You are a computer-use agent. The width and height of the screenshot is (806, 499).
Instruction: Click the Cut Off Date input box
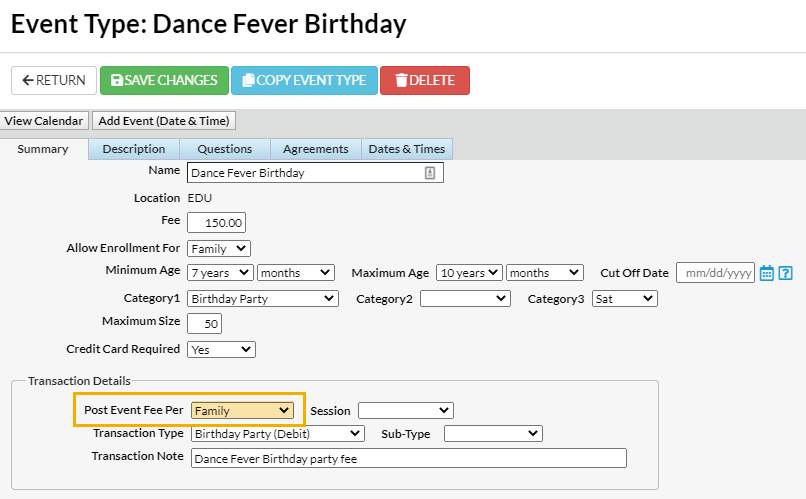[x=716, y=273]
